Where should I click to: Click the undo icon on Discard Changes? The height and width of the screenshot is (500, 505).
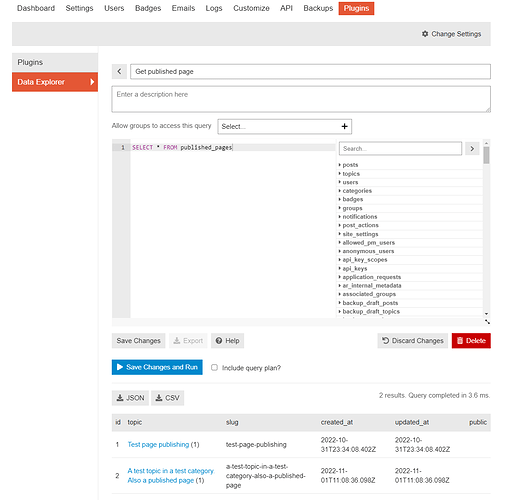(x=386, y=340)
